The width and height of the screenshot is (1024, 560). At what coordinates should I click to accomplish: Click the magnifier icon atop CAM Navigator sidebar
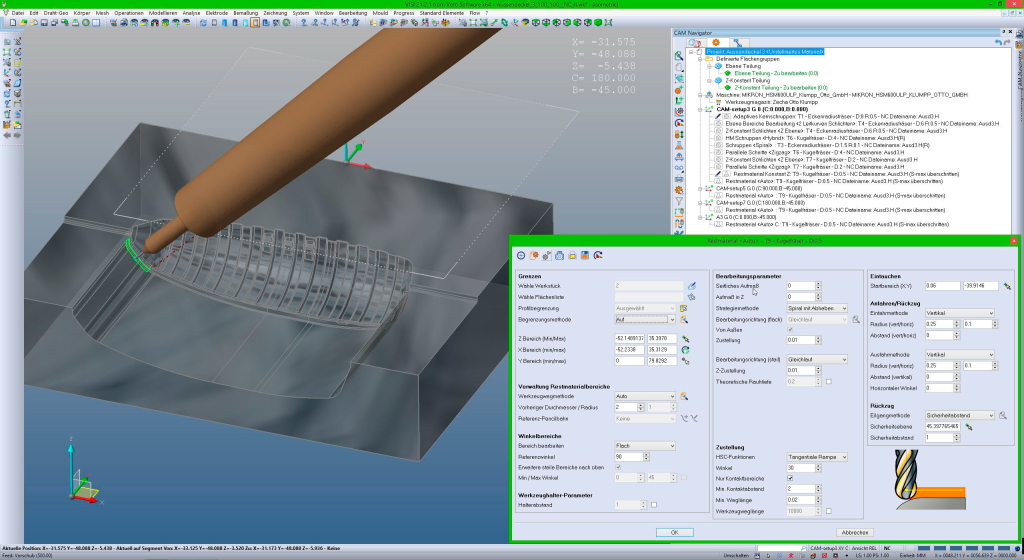(x=679, y=56)
